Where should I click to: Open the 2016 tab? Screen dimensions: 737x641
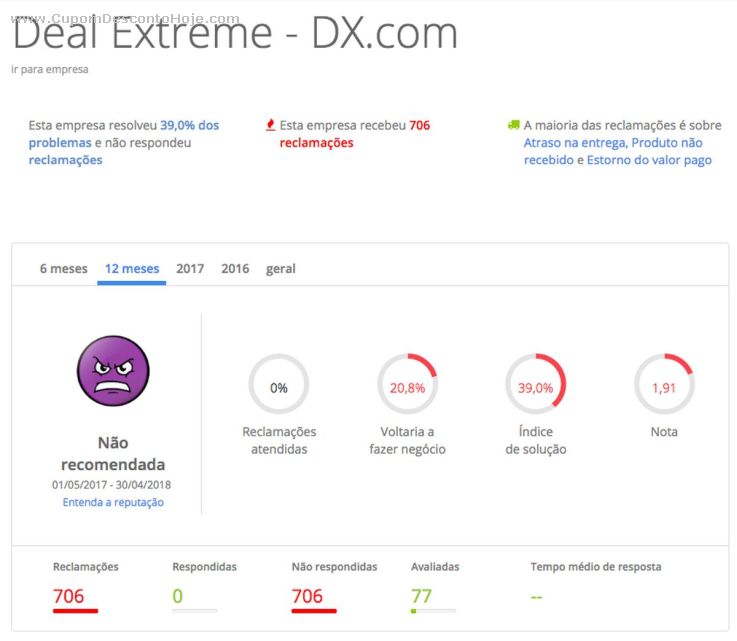coord(235,269)
